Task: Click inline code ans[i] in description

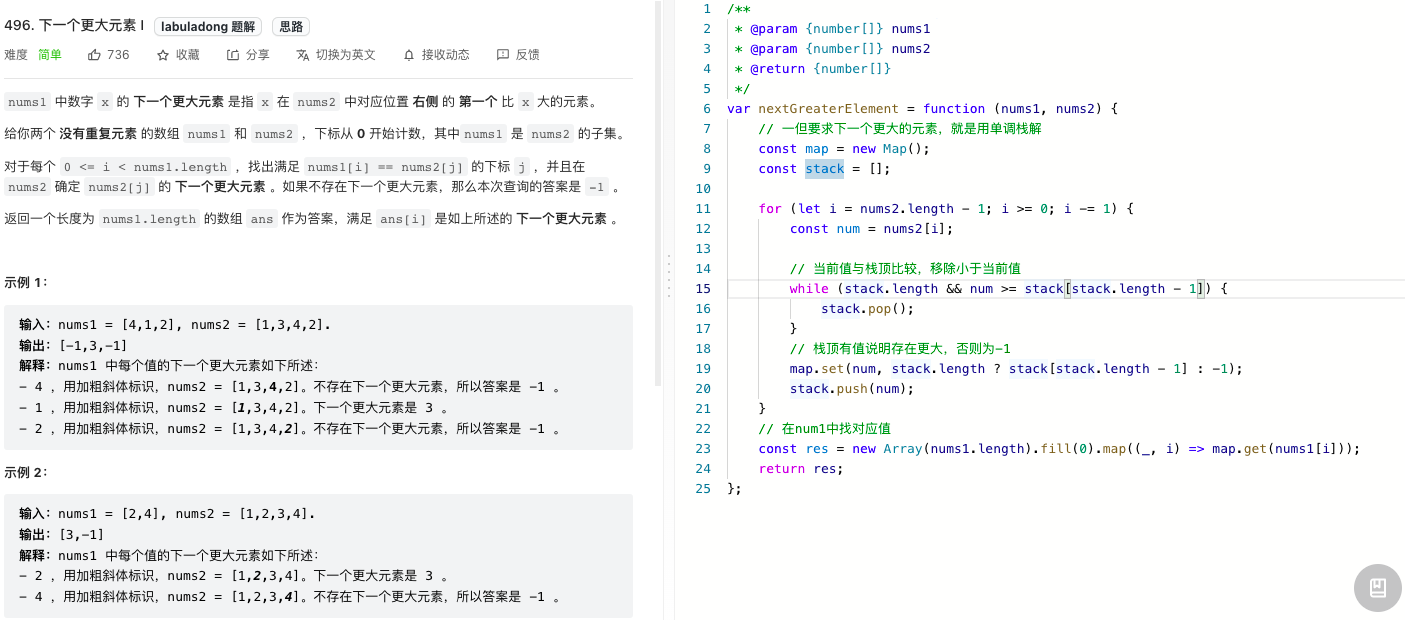Action: [x=403, y=220]
